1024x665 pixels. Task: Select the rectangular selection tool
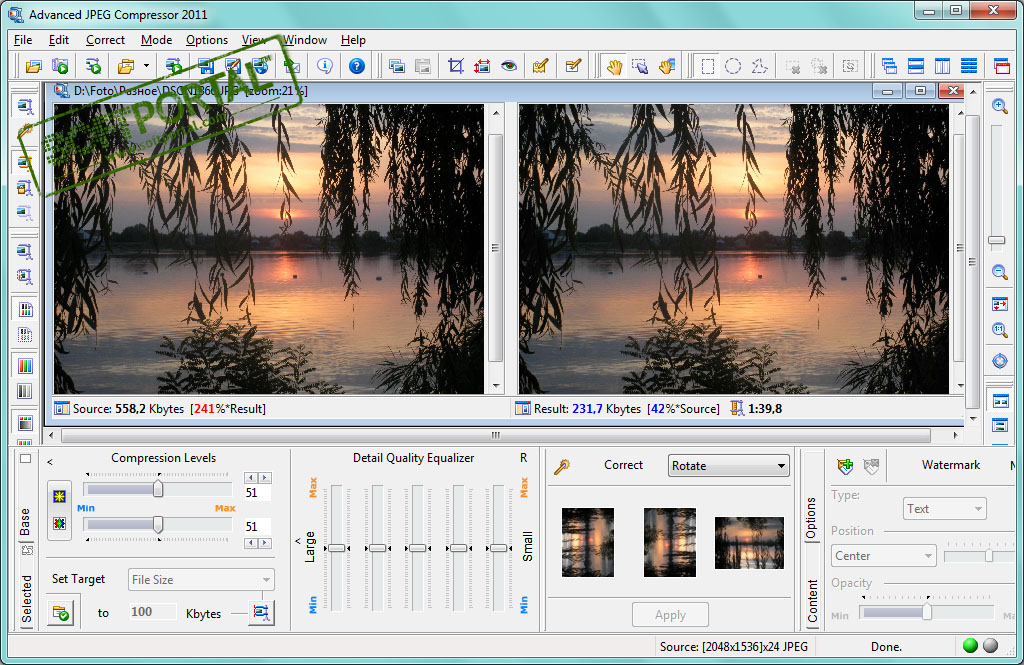707,66
